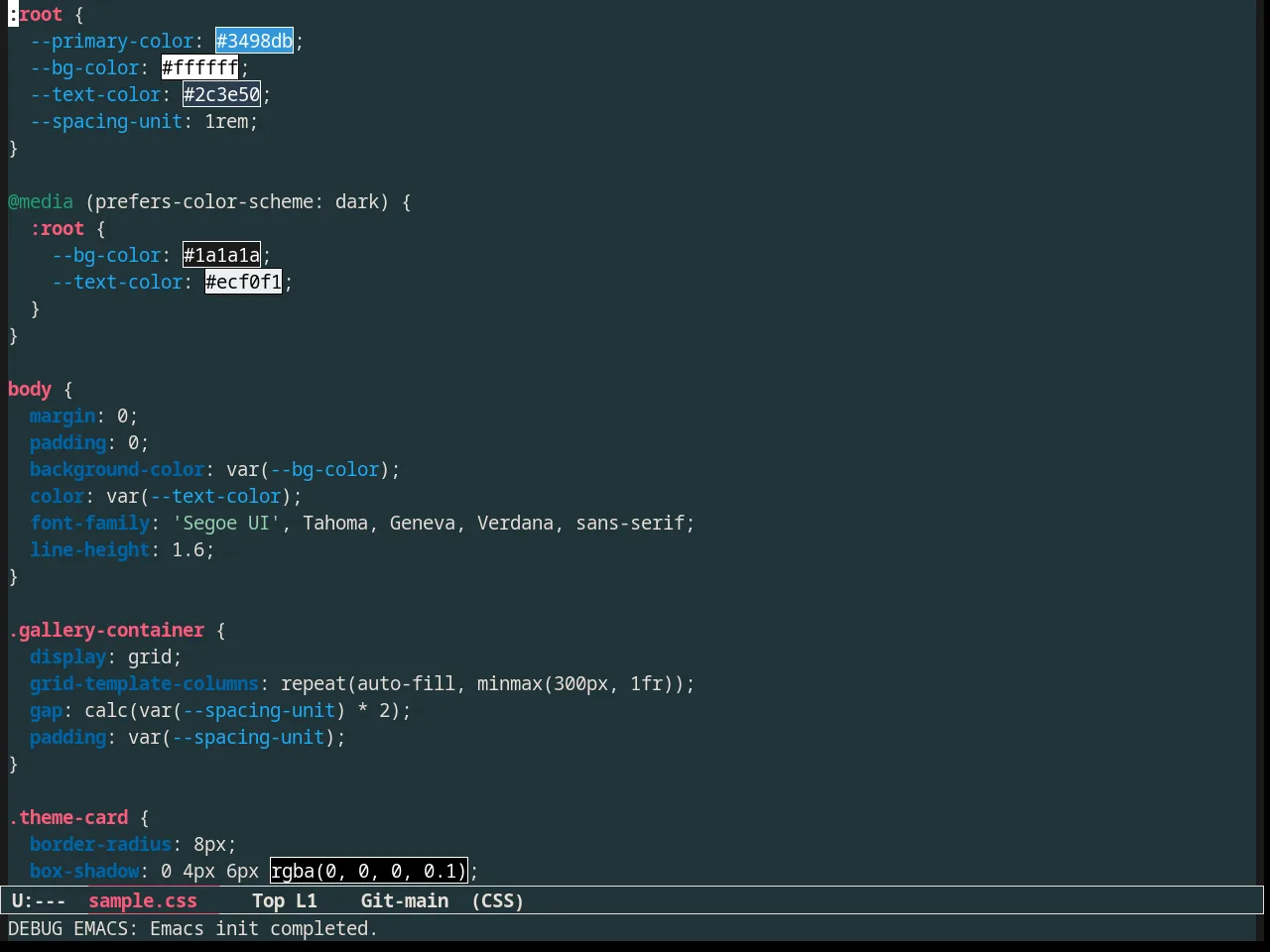Click the .theme-card selector

point(68,817)
